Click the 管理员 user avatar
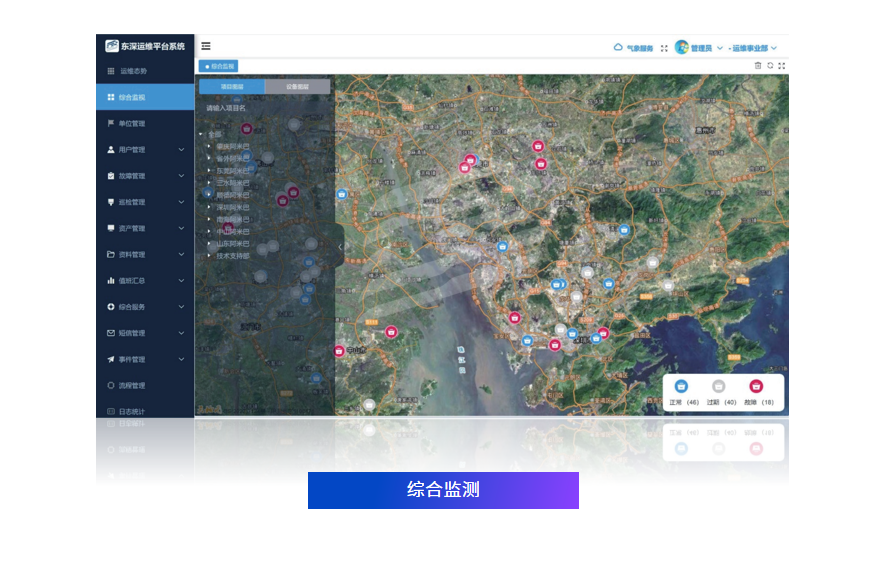The height and width of the screenshot is (563, 886). tap(682, 47)
